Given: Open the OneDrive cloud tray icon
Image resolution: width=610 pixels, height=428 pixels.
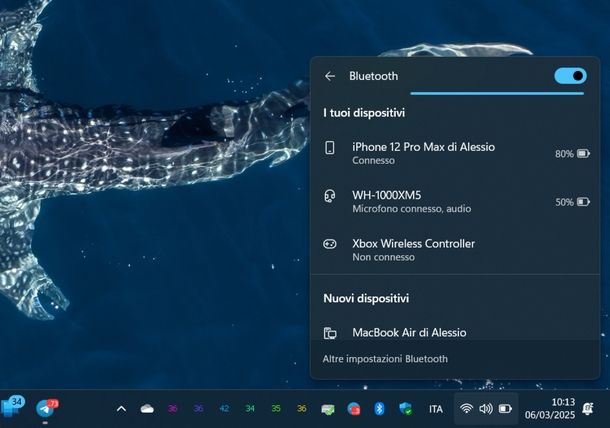Looking at the screenshot, I should [147, 409].
